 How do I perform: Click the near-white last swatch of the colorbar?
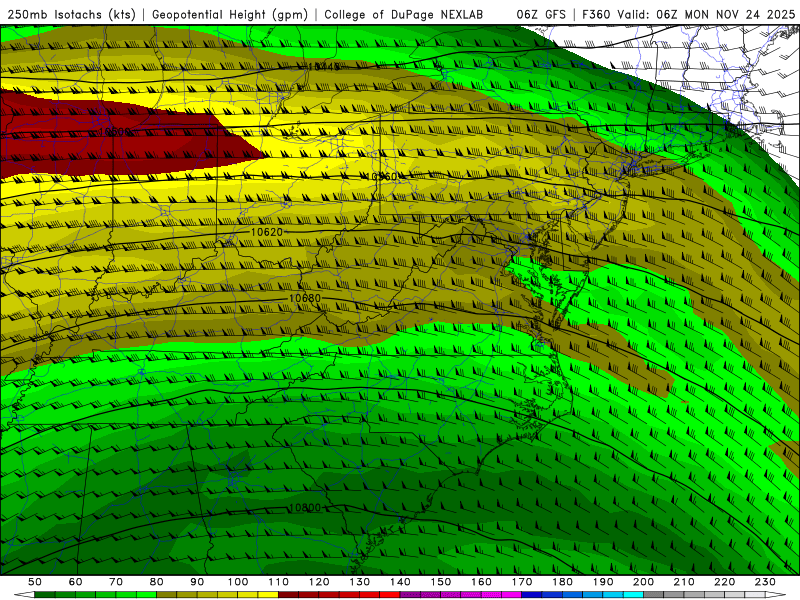pyautogui.click(x=755, y=595)
